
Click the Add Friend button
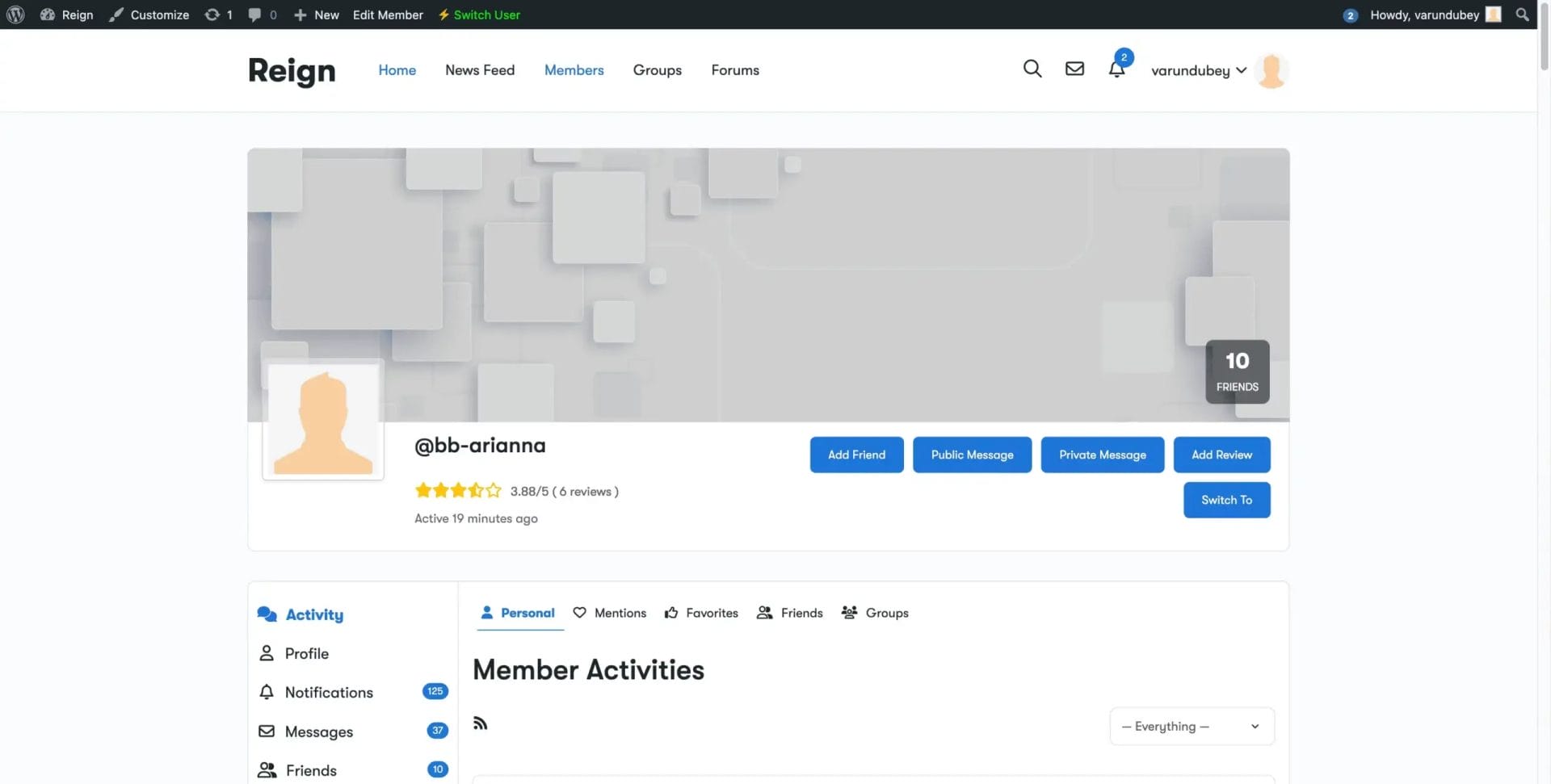click(x=856, y=455)
